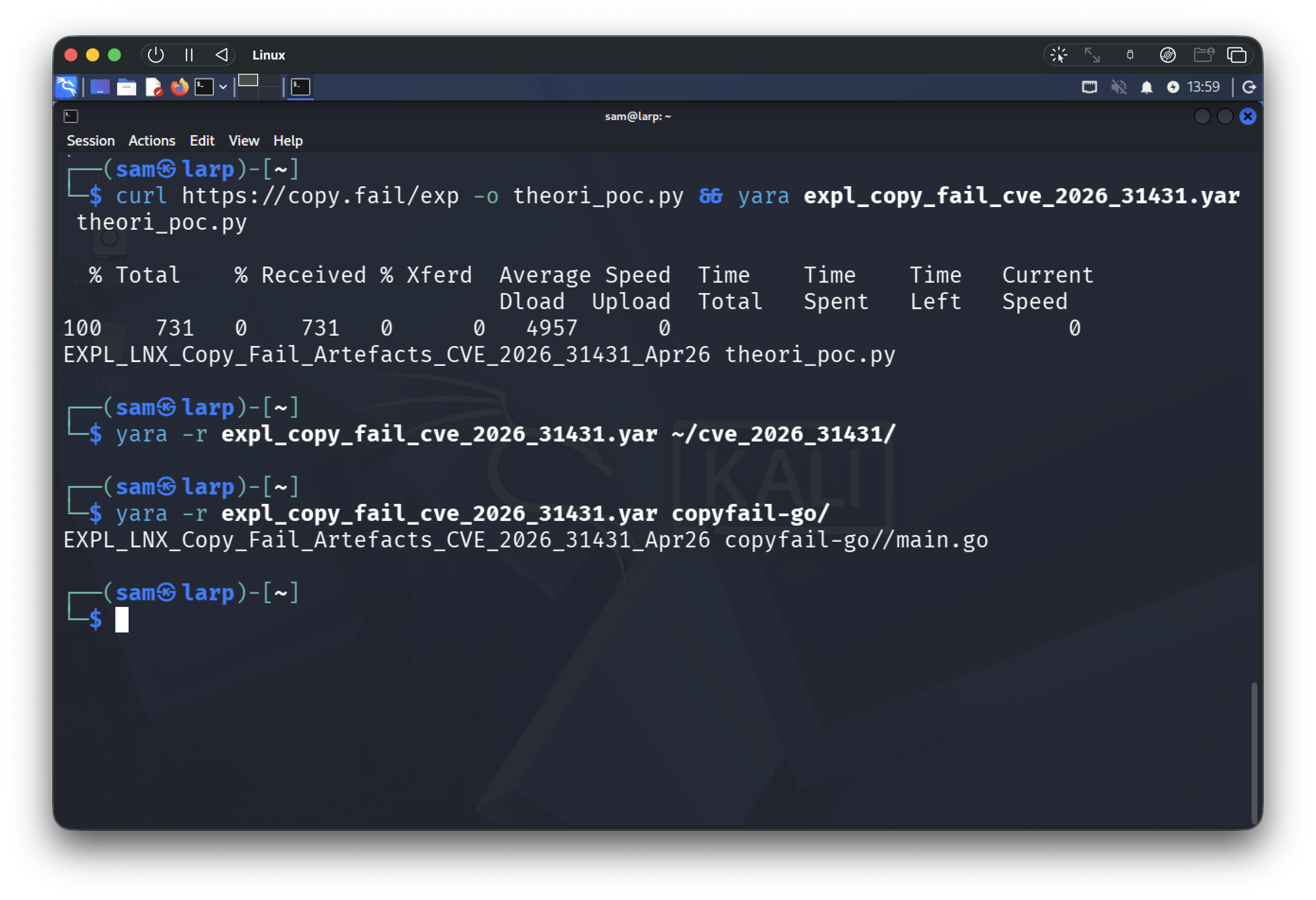Click the 13:59 clock
The image size is (1316, 900).
(x=1203, y=87)
